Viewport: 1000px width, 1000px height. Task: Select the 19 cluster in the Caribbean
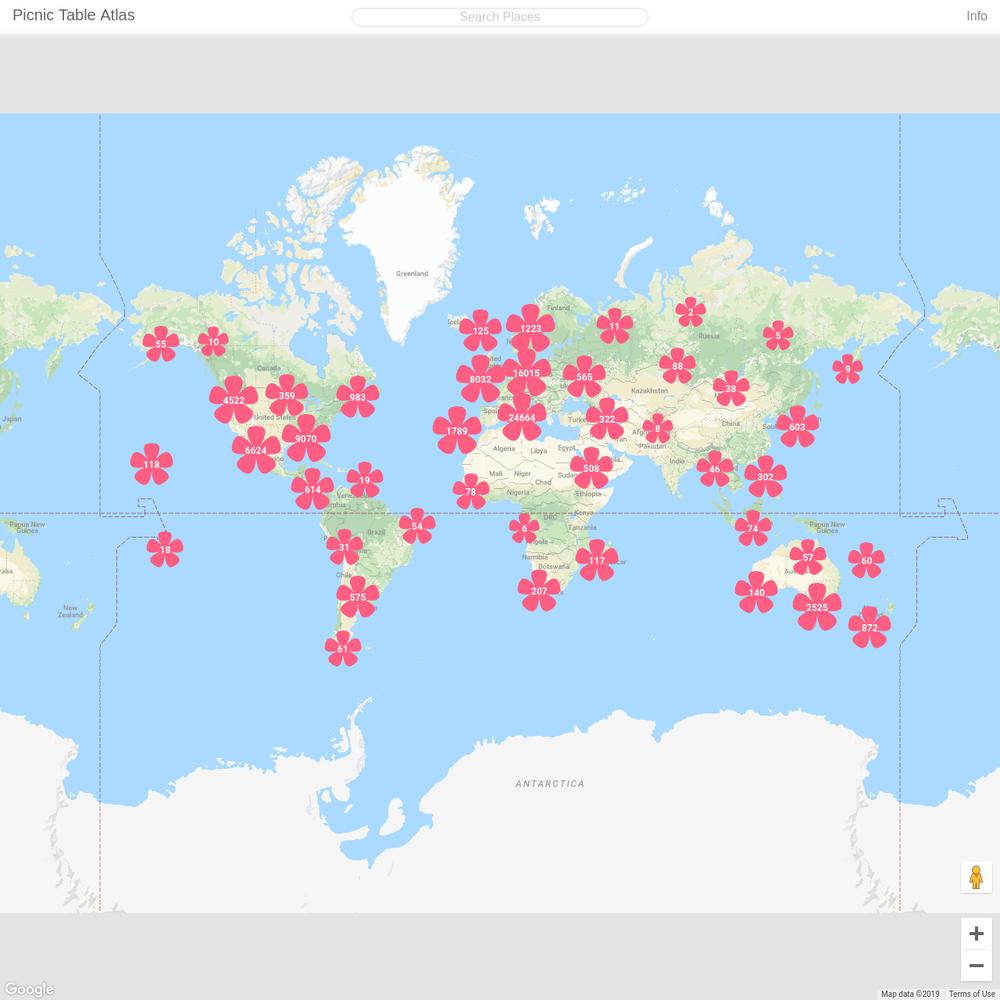click(365, 480)
